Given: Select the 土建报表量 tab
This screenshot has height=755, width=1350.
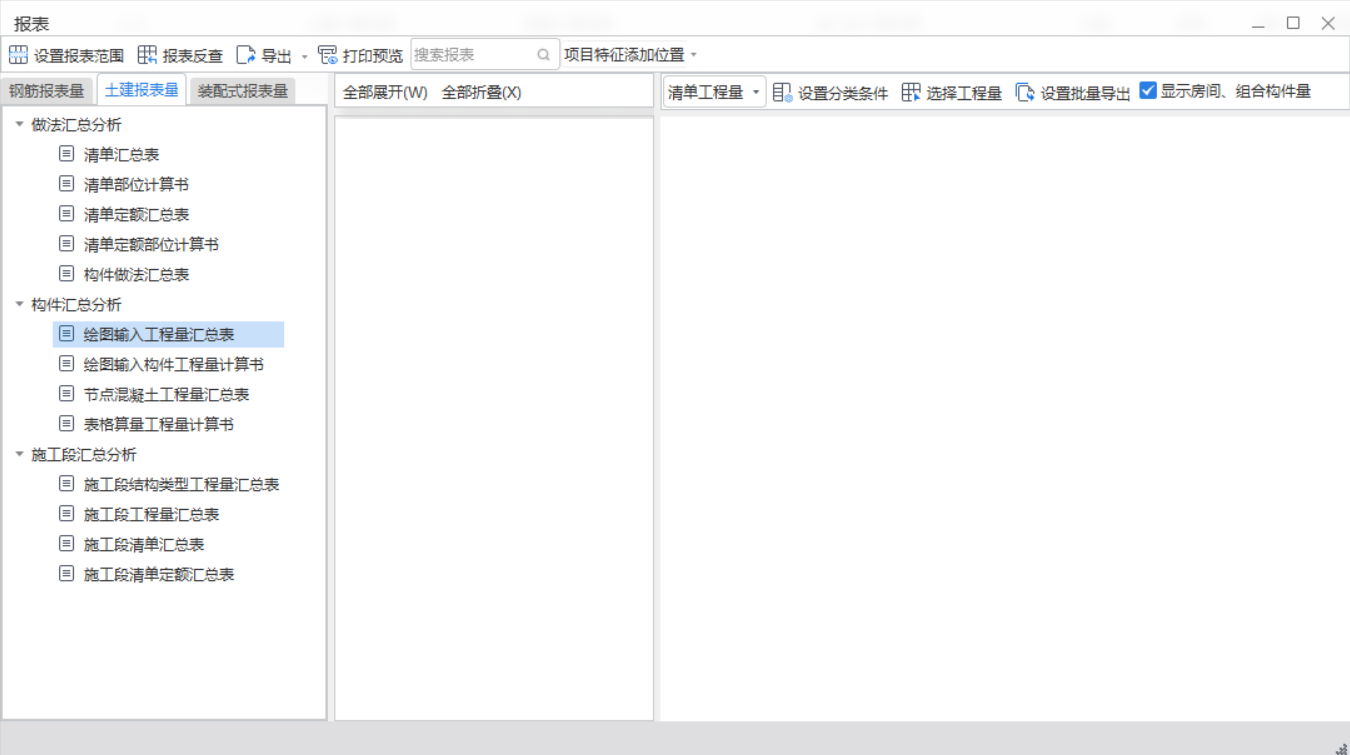Looking at the screenshot, I should point(142,90).
